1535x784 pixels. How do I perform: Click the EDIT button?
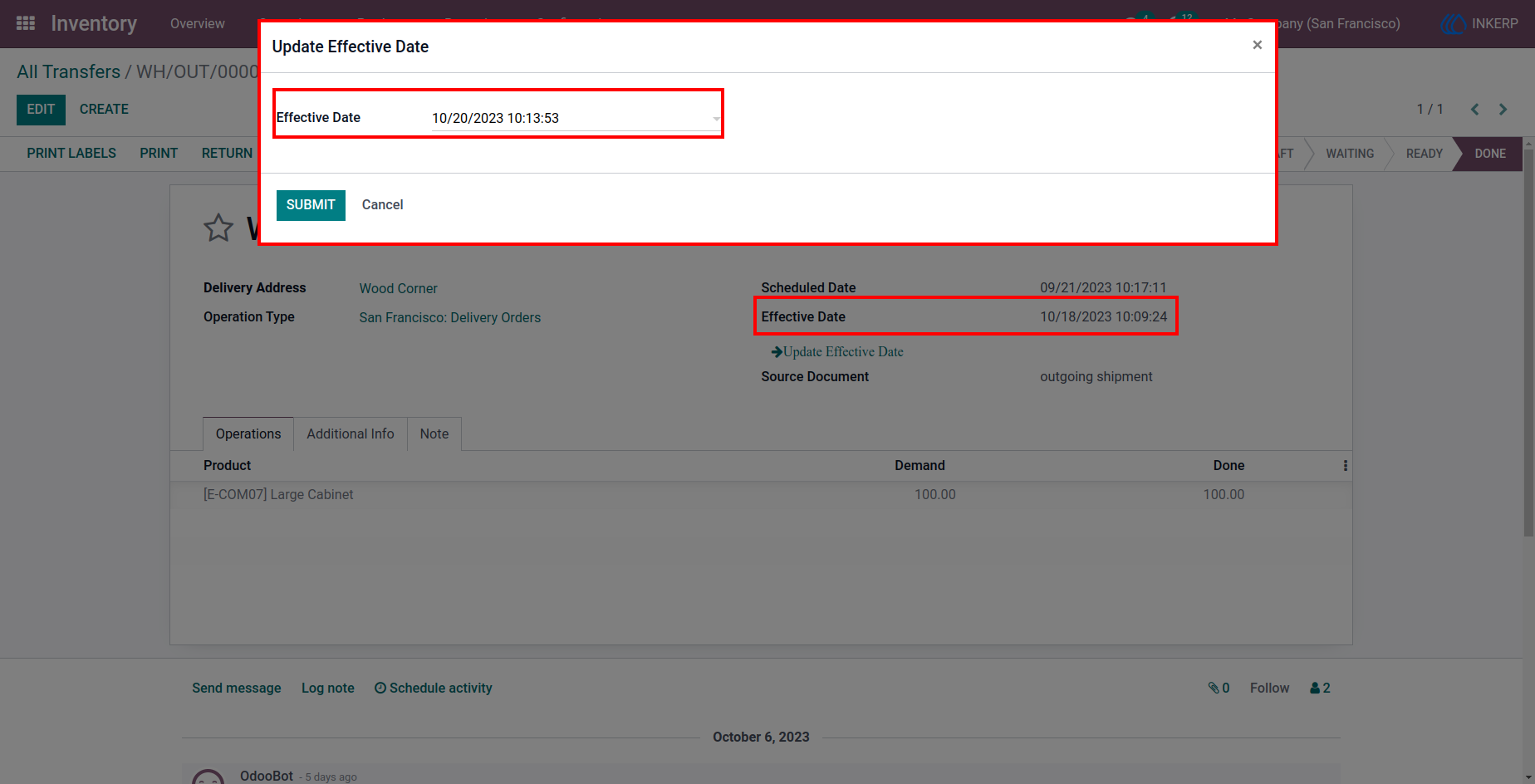[x=41, y=110]
